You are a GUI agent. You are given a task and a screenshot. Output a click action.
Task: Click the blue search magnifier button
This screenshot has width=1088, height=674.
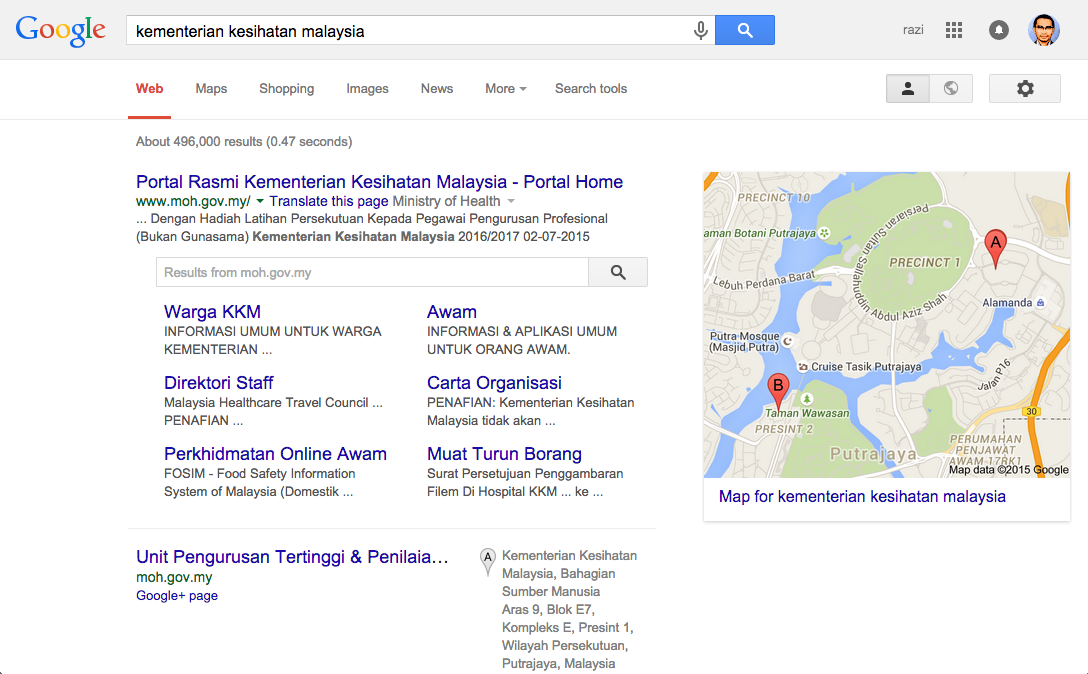745,31
